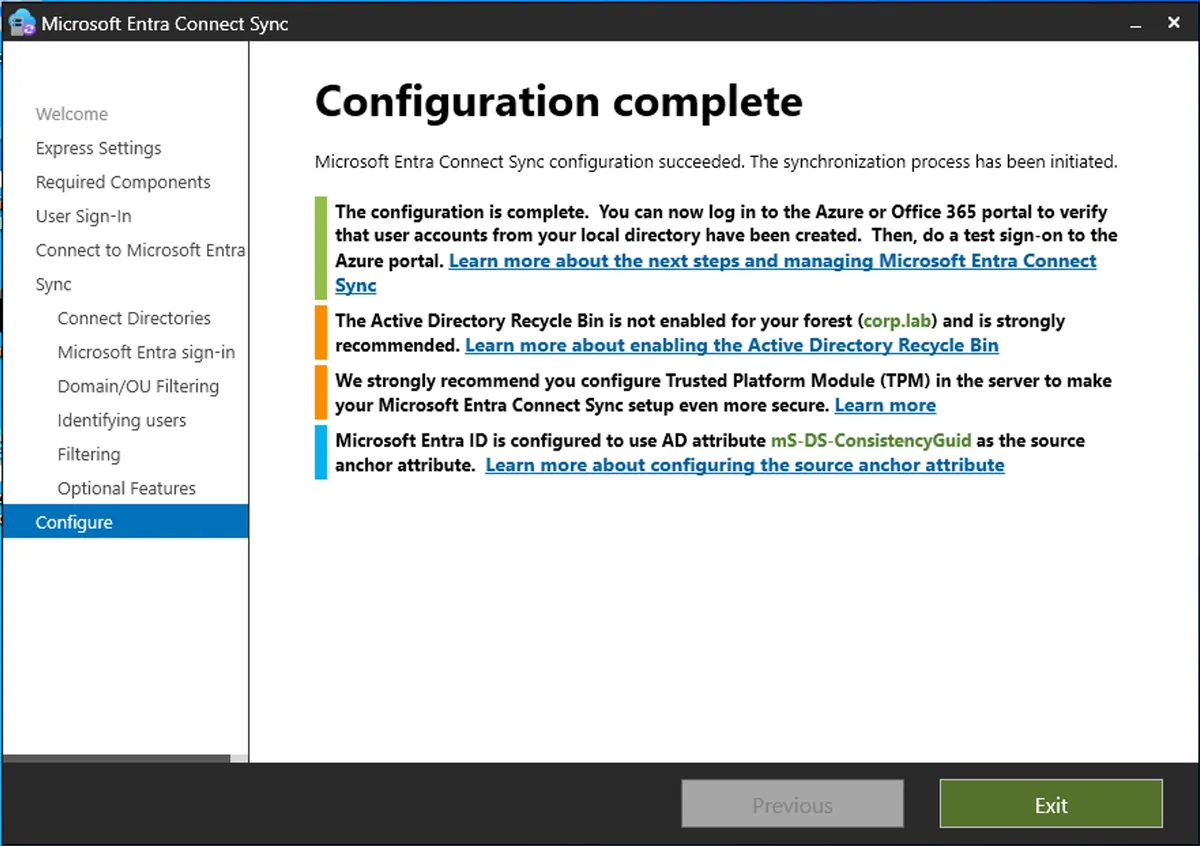Image resolution: width=1200 pixels, height=846 pixels.
Task: Open the Optional Features sub-step
Action: coord(127,488)
